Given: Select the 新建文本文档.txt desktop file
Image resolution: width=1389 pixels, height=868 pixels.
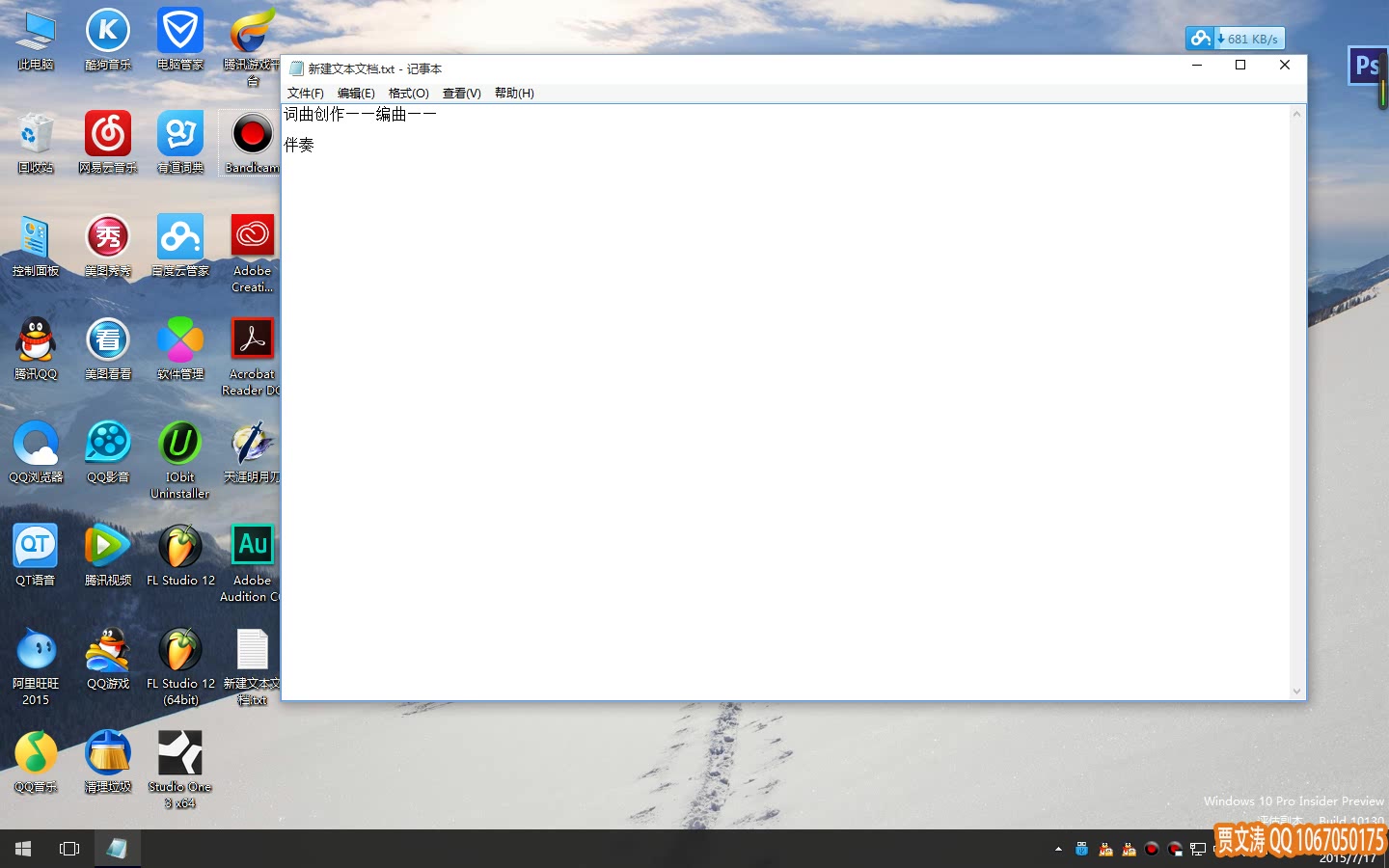Looking at the screenshot, I should click(x=253, y=666).
